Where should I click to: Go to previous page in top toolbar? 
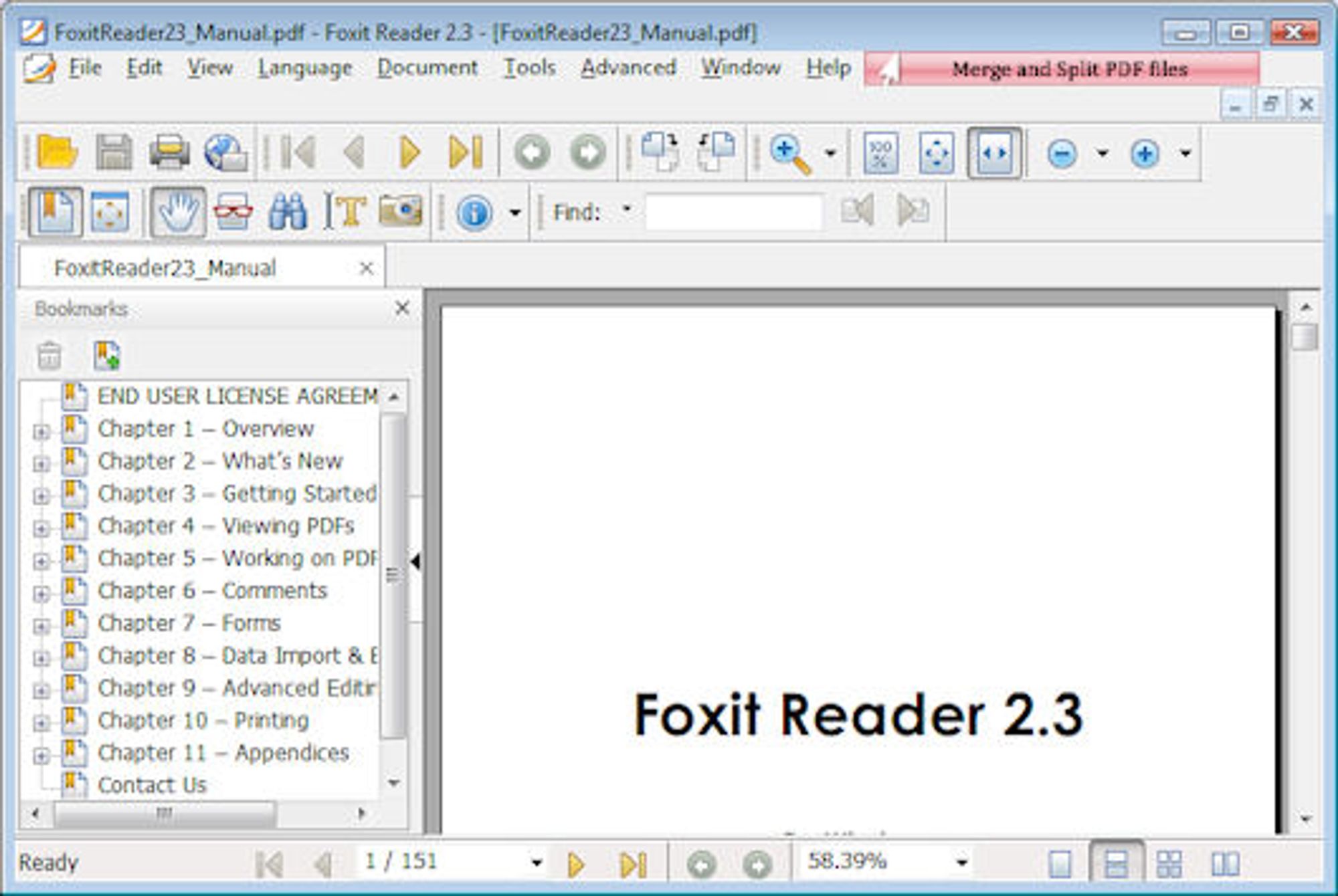tap(354, 152)
